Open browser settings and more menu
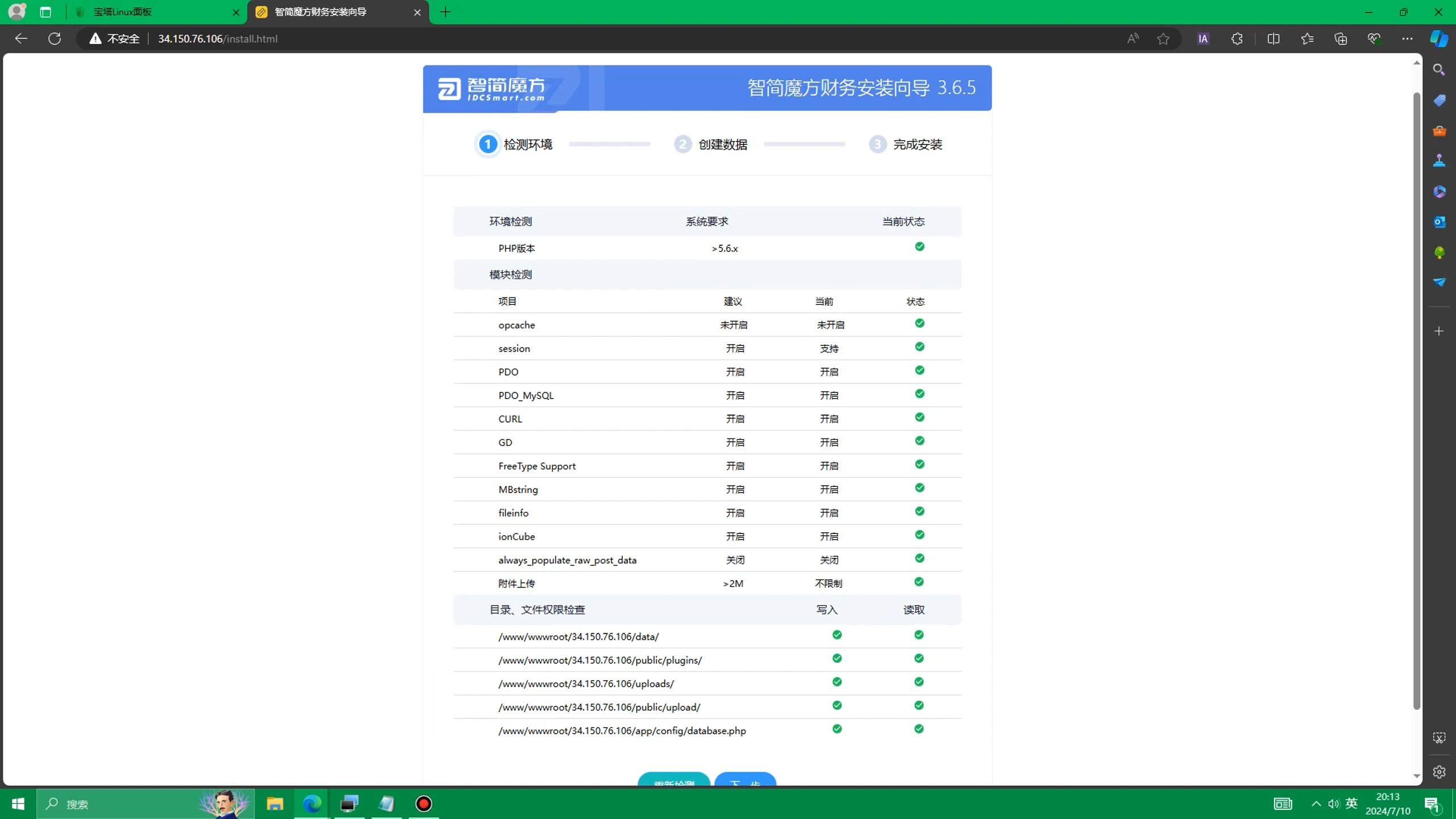1456x819 pixels. (1407, 39)
